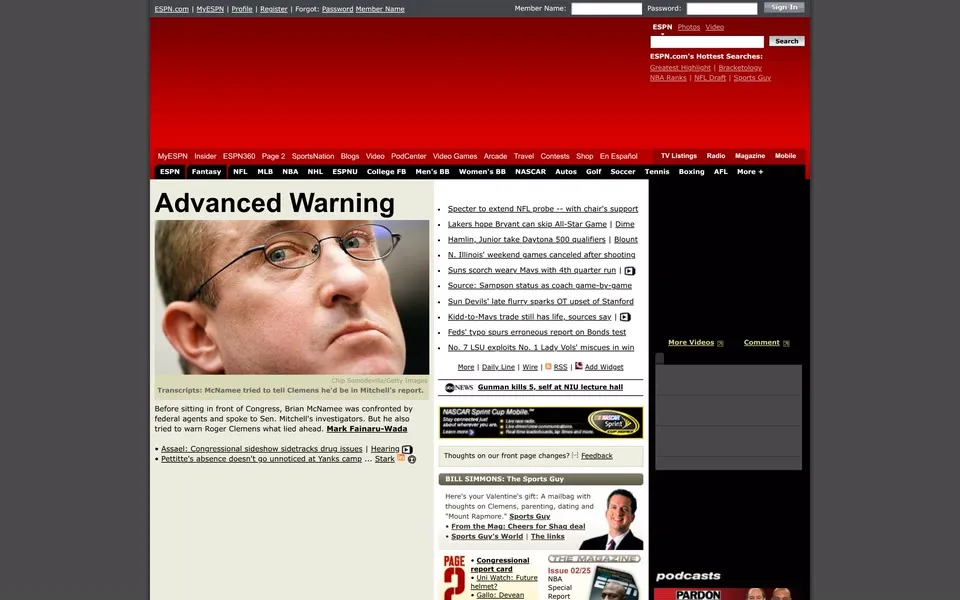This screenshot has width=960, height=600.
Task: Click The Magazine logo banner
Action: [594, 558]
